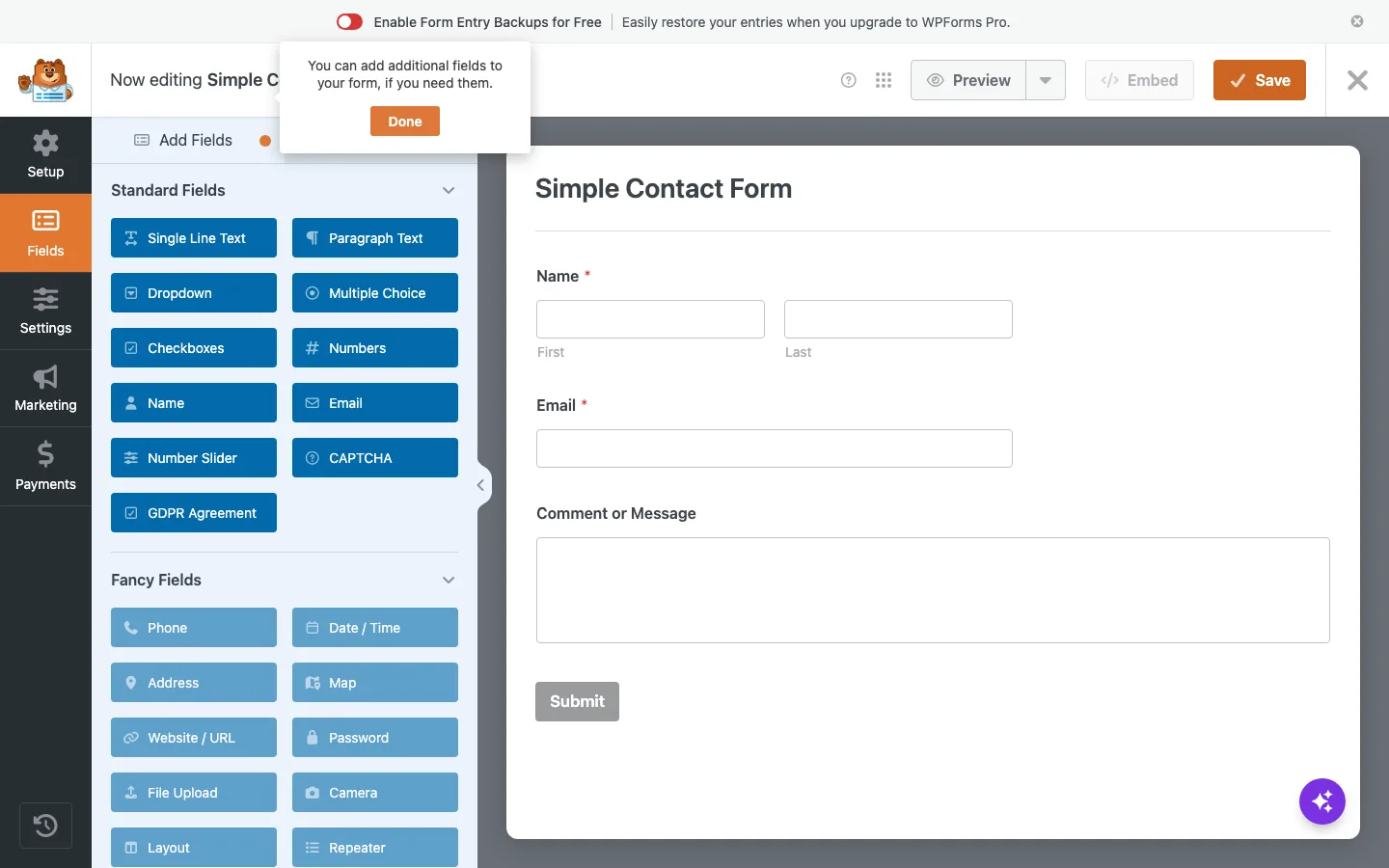Collapse the Fancy Fields section
The height and width of the screenshot is (868, 1389).
click(x=449, y=580)
